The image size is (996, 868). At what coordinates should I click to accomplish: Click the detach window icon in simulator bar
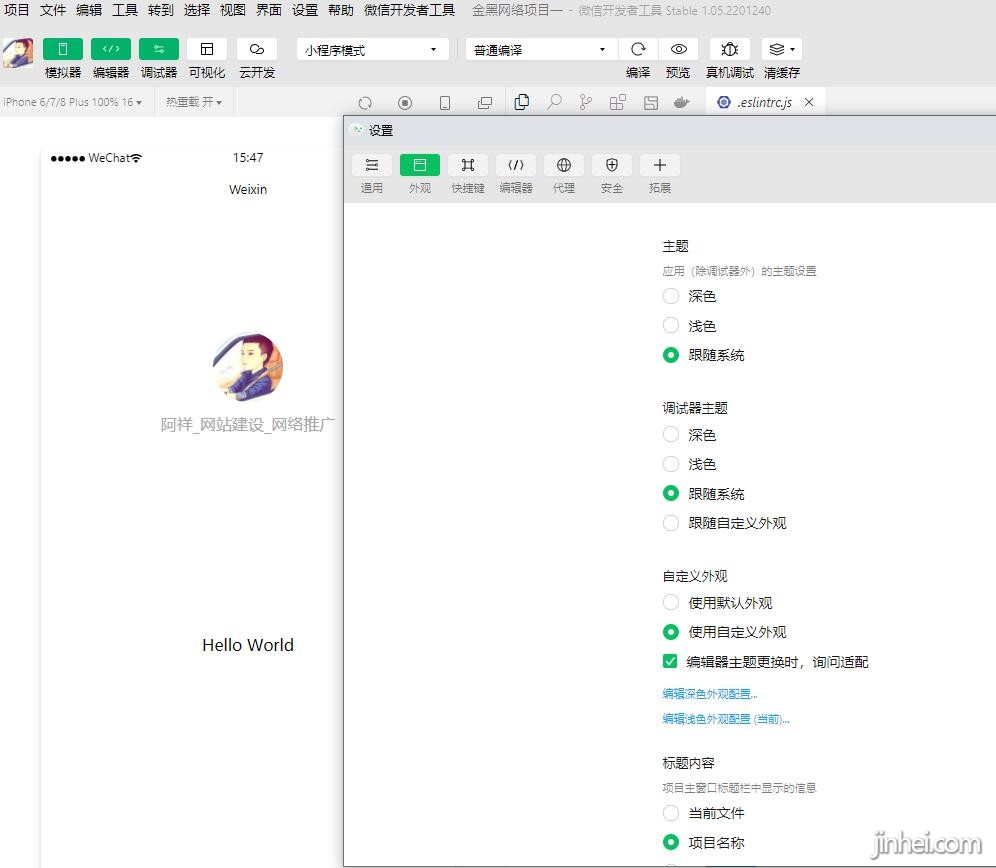485,102
